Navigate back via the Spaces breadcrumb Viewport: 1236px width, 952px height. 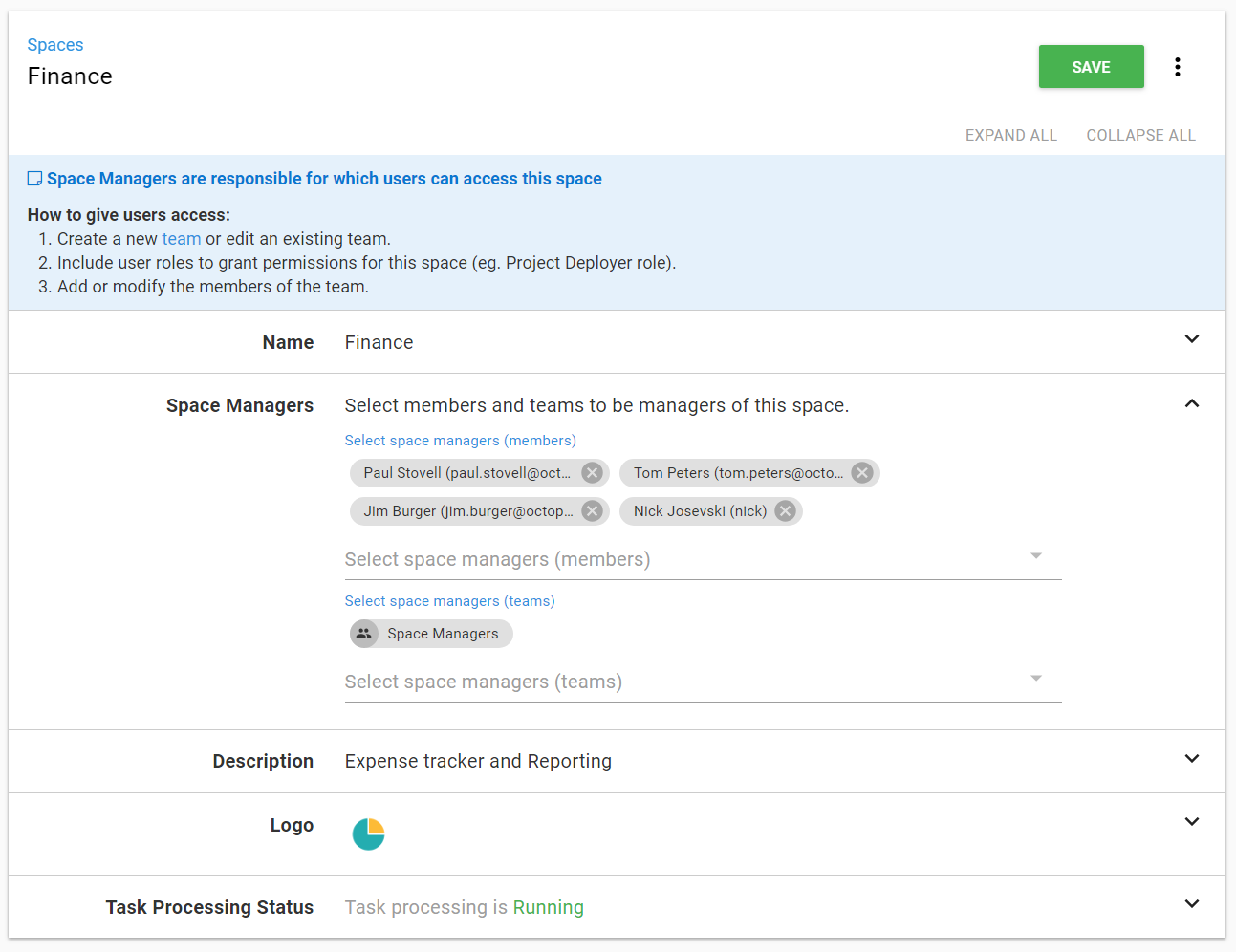[54, 44]
